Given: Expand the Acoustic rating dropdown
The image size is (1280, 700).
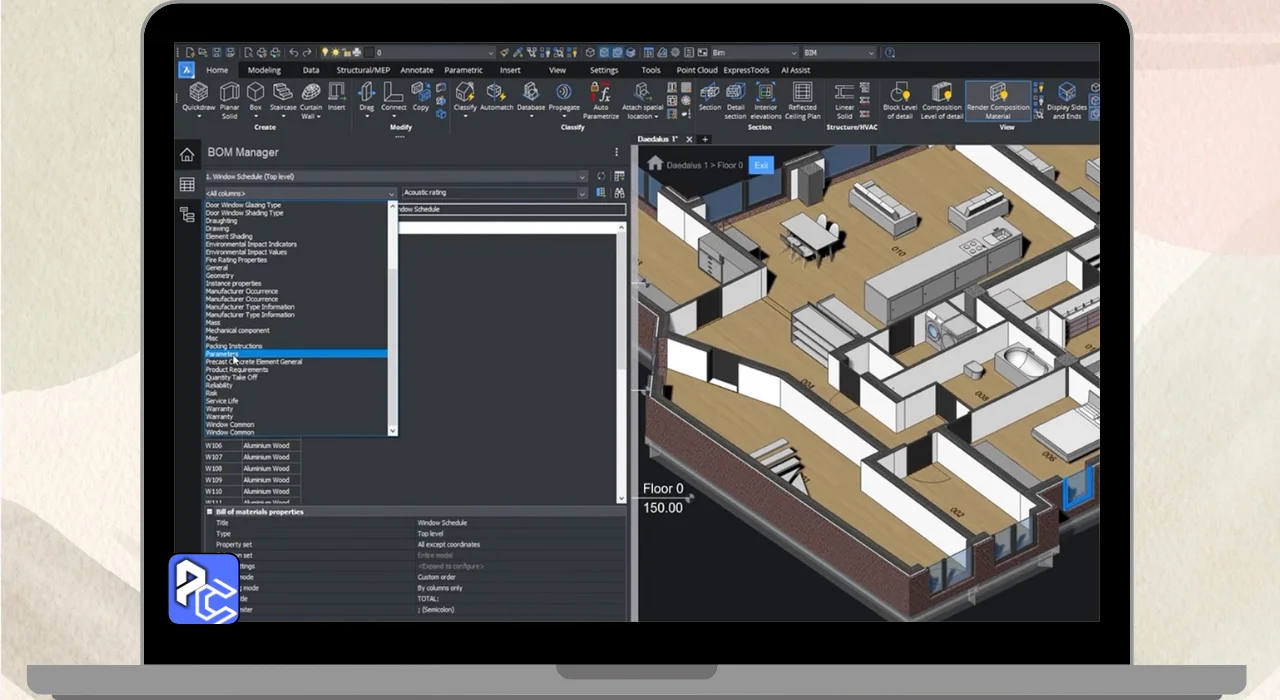Looking at the screenshot, I should pos(583,193).
